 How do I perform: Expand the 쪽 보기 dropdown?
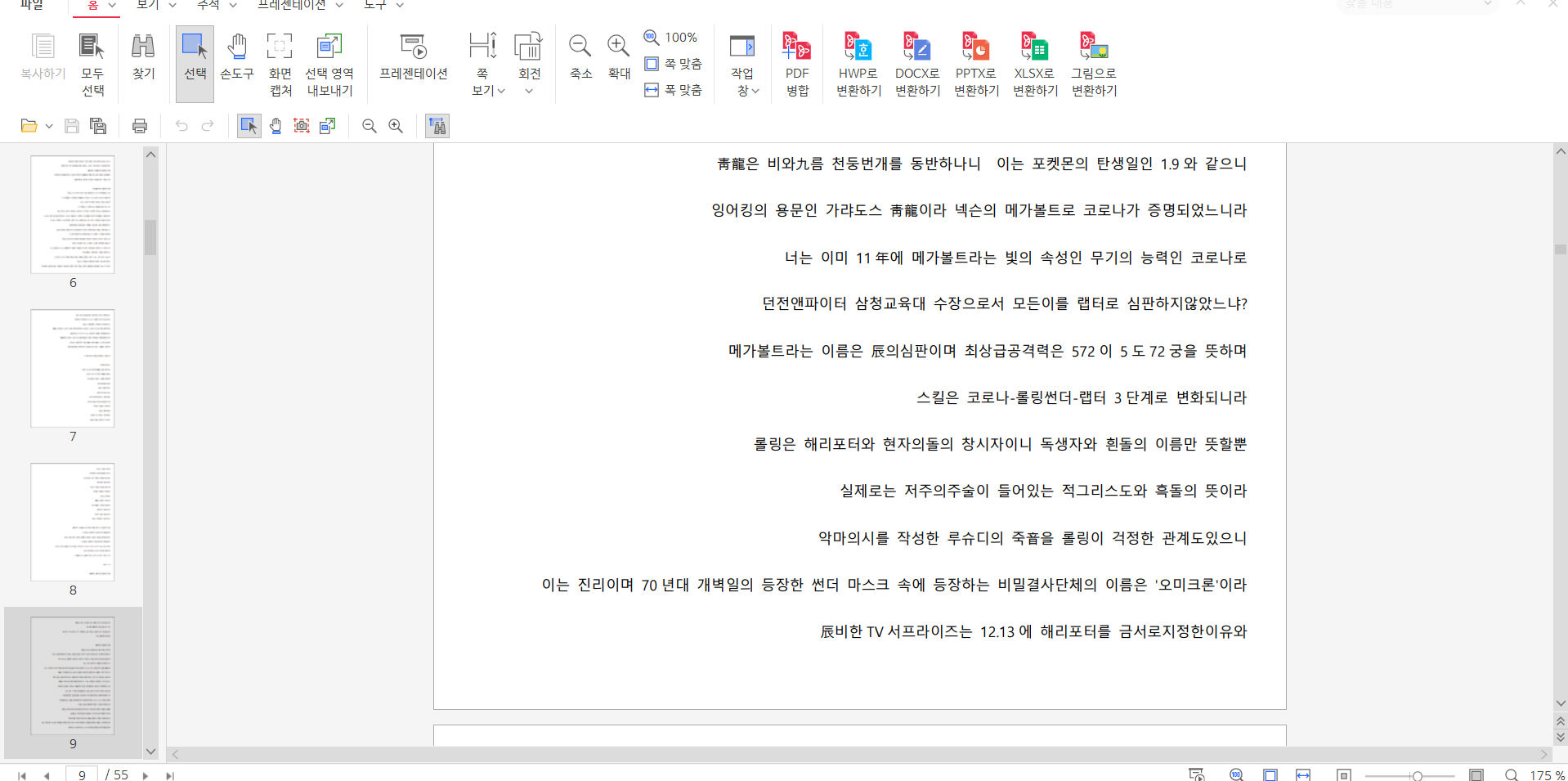tap(487, 90)
